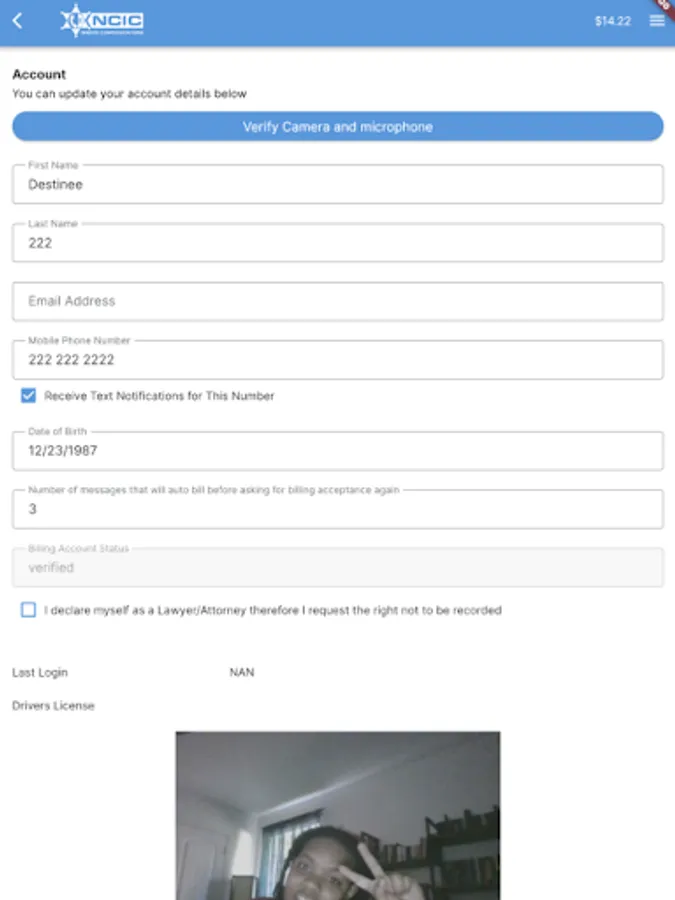675x900 pixels.
Task: Click the Drivers License label
Action: pyautogui.click(x=53, y=706)
